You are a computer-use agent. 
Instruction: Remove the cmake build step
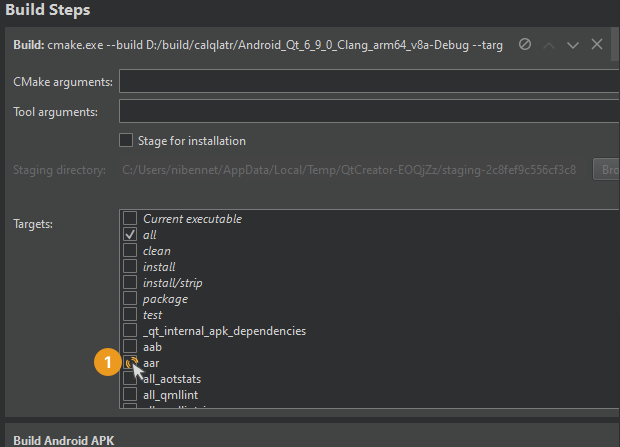[597, 45]
